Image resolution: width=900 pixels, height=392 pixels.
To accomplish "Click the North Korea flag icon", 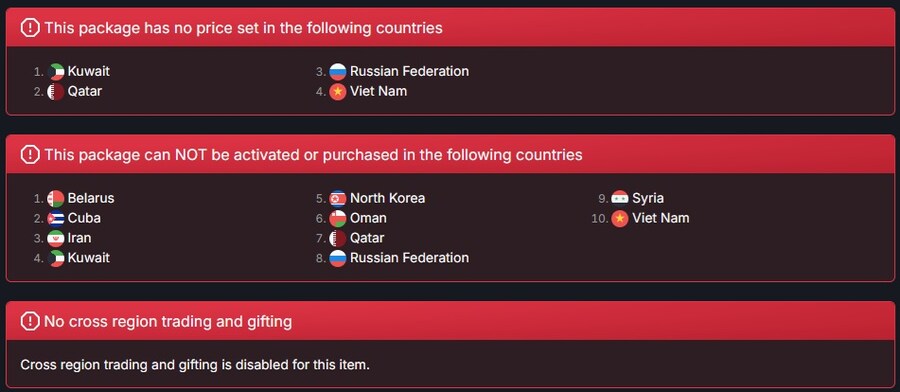I will (338, 199).
